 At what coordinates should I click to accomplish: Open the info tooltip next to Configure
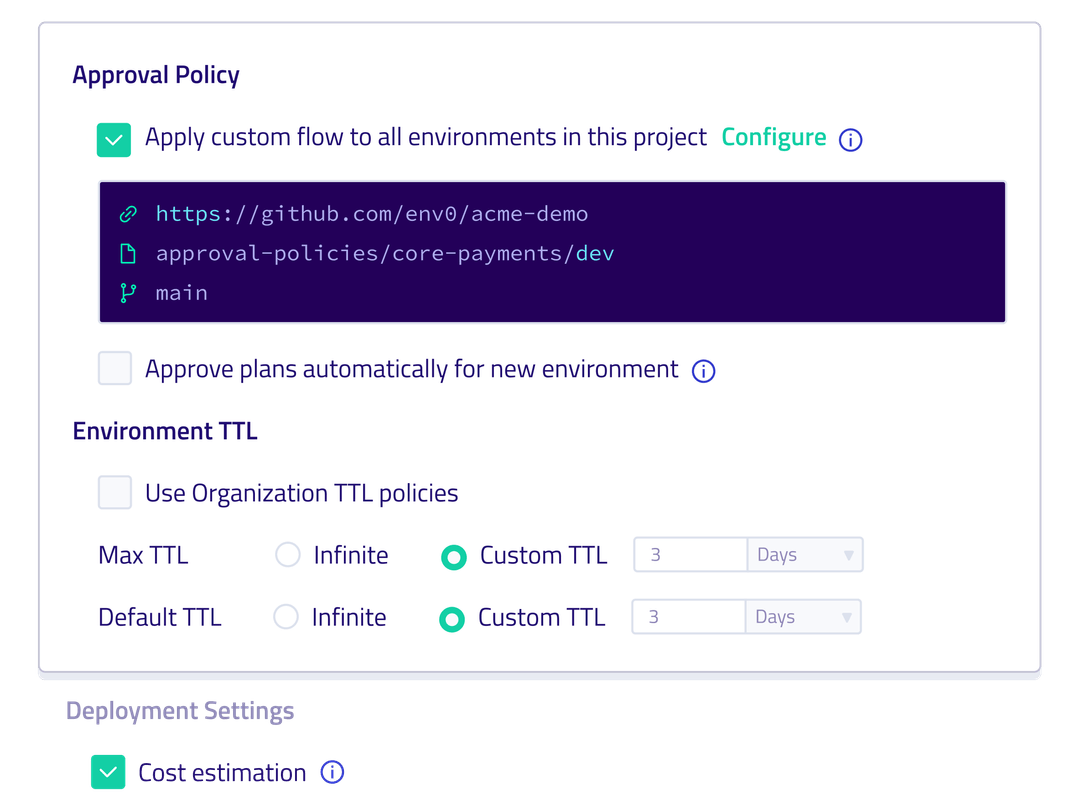click(x=850, y=140)
